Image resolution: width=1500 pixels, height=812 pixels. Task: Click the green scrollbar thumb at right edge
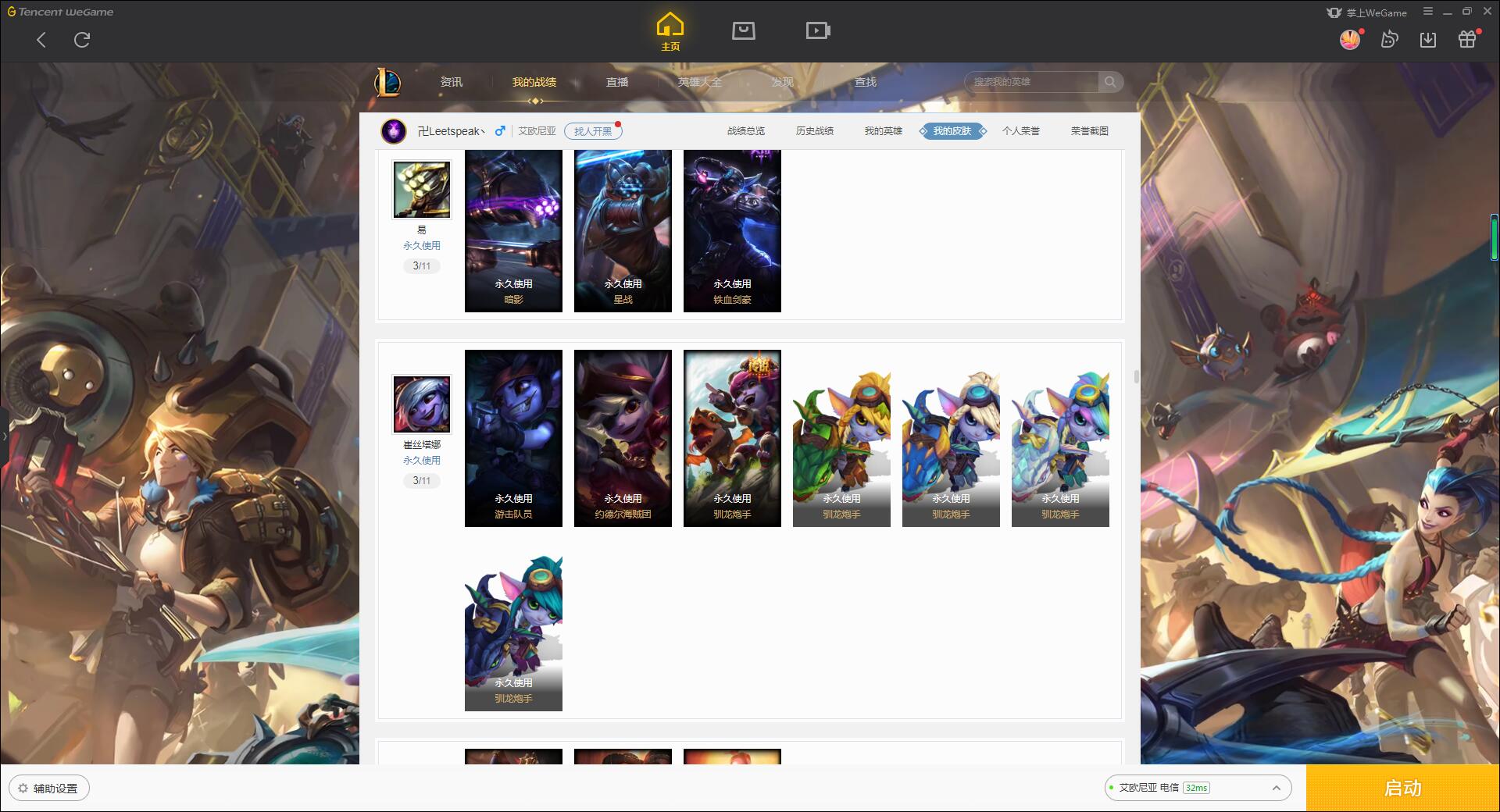tap(1495, 237)
